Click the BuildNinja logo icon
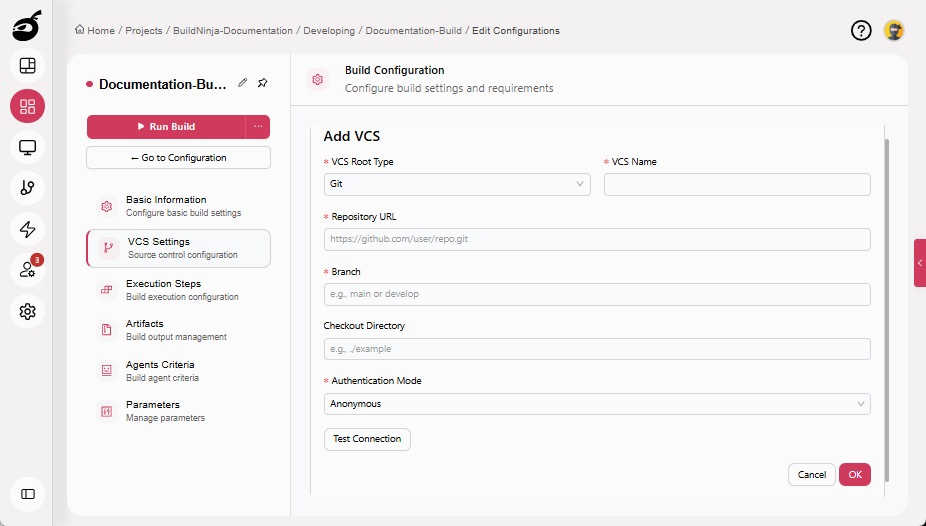 [x=27, y=26]
